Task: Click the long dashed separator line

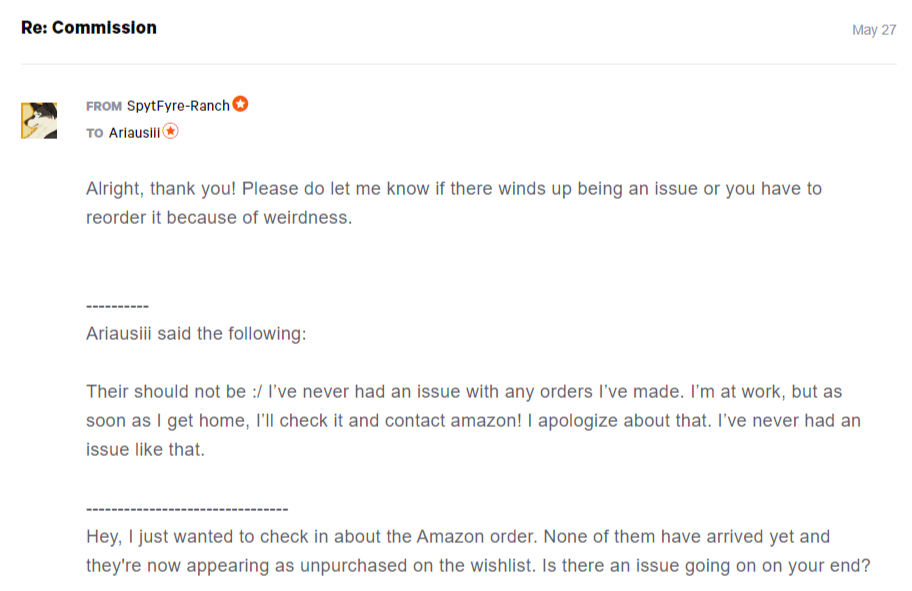Action: [187, 509]
